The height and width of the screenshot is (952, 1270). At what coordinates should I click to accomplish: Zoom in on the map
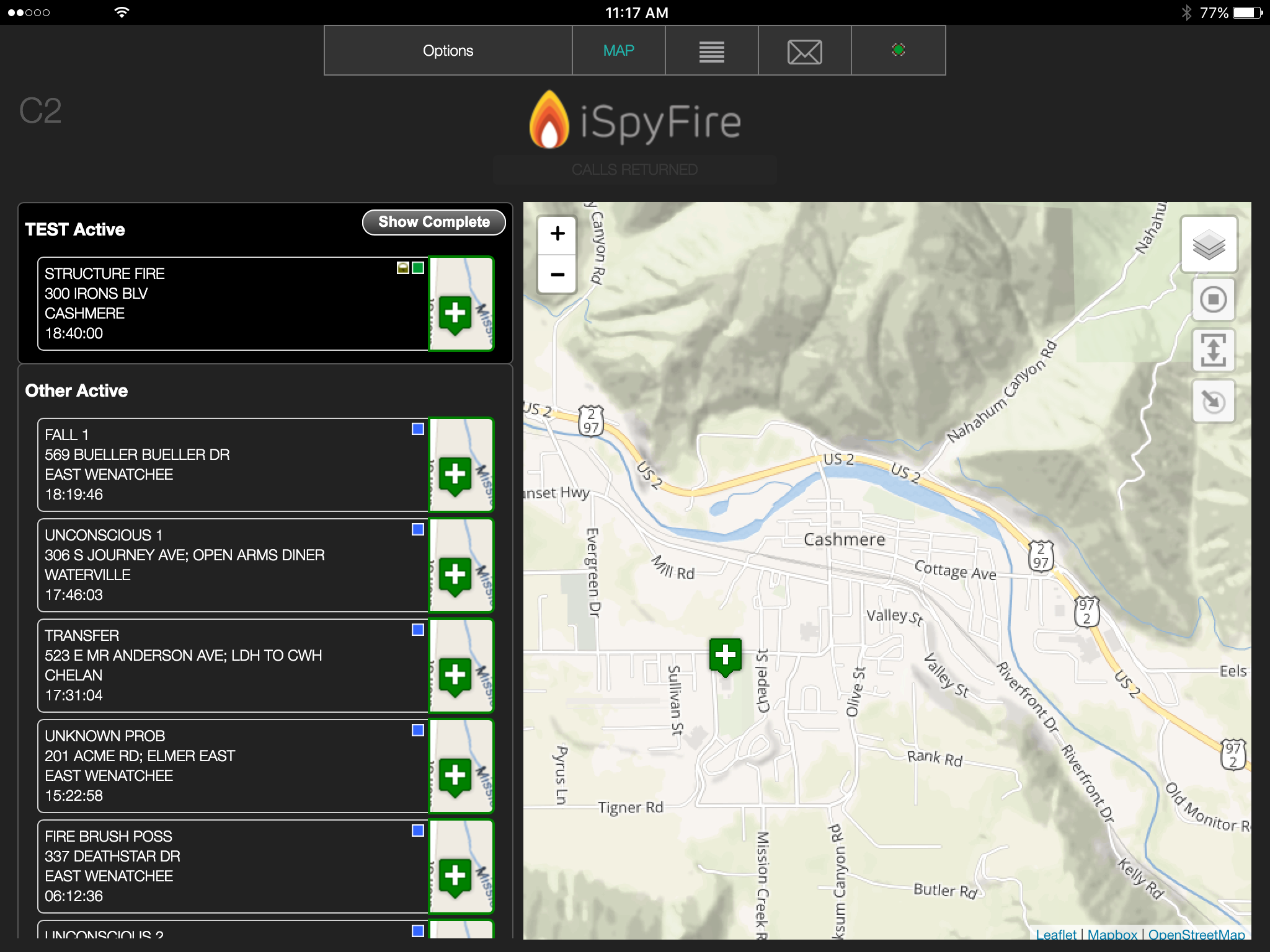tap(557, 234)
